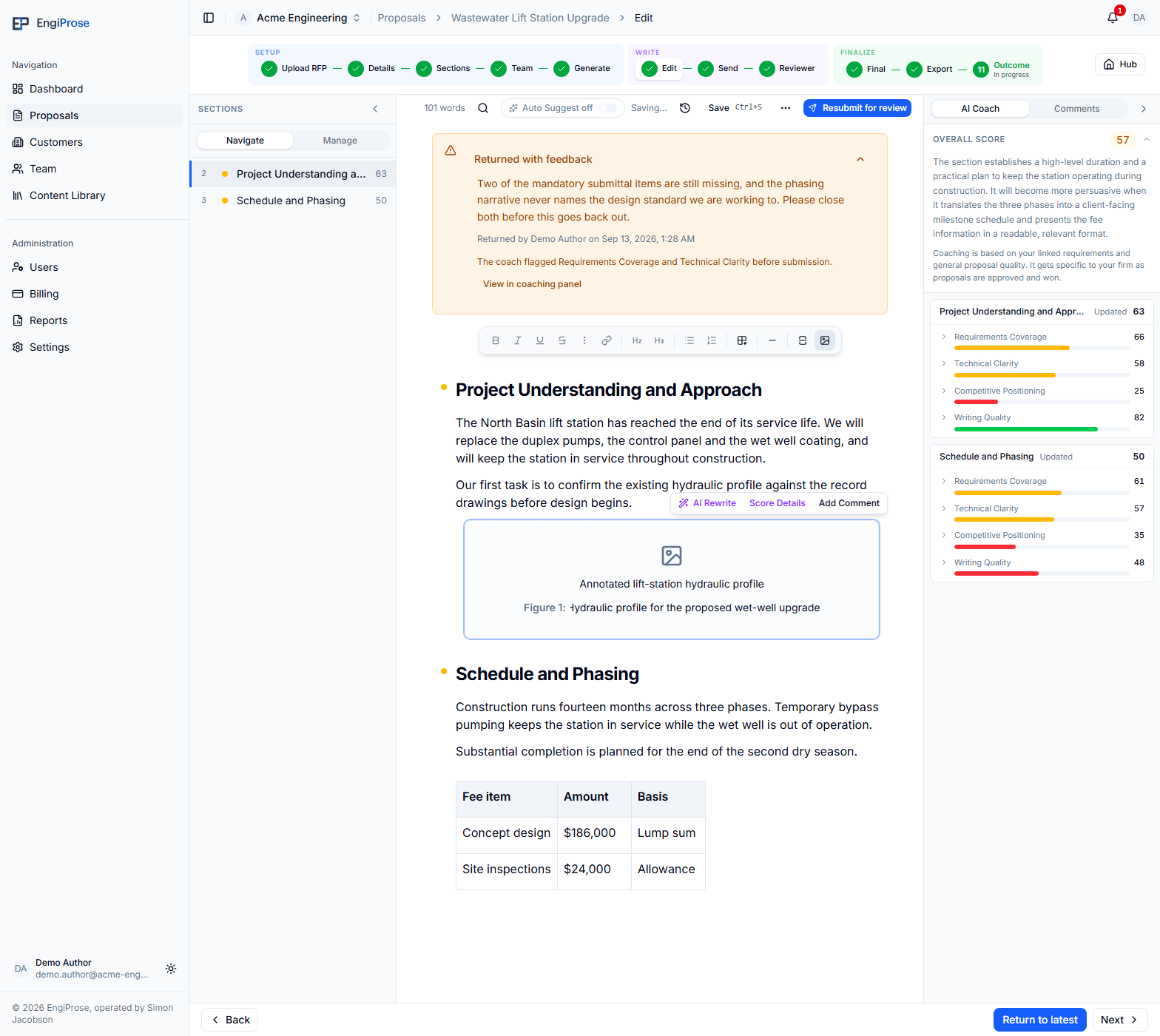Image resolution: width=1160 pixels, height=1036 pixels.
Task: Insert a table from the toolbar
Action: 742,340
